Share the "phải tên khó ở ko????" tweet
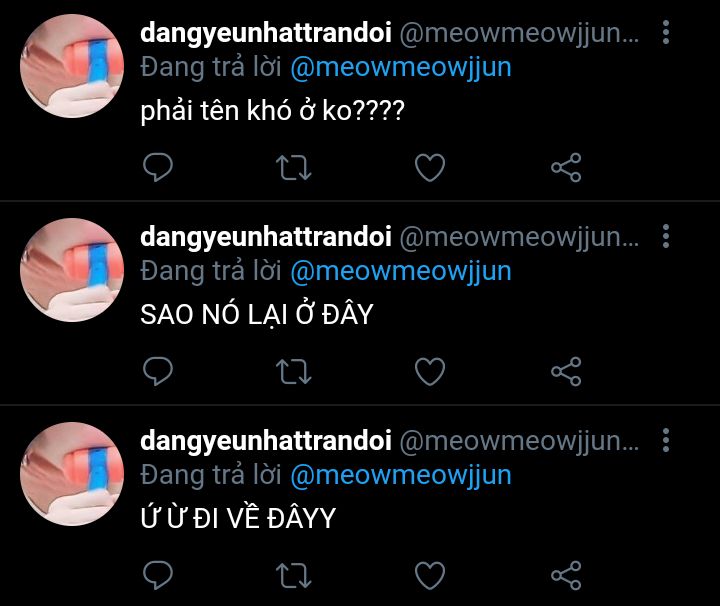This screenshot has width=720, height=606. pyautogui.click(x=566, y=168)
